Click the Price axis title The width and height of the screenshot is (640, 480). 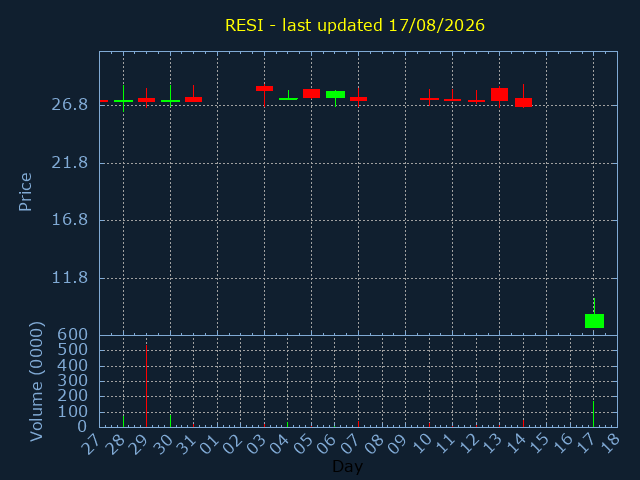(x=25, y=192)
